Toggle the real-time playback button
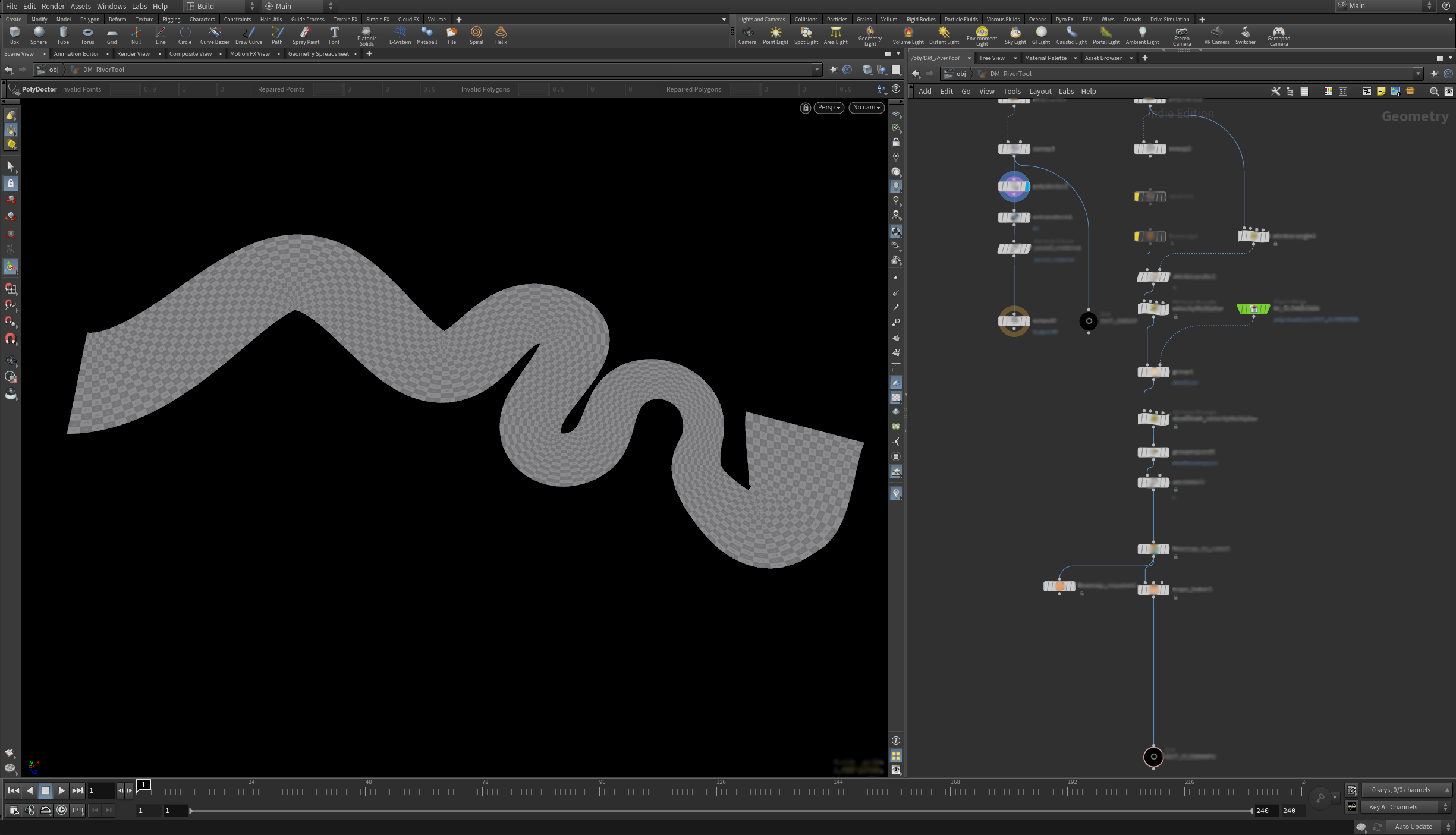Image resolution: width=1456 pixels, height=835 pixels. click(x=62, y=810)
